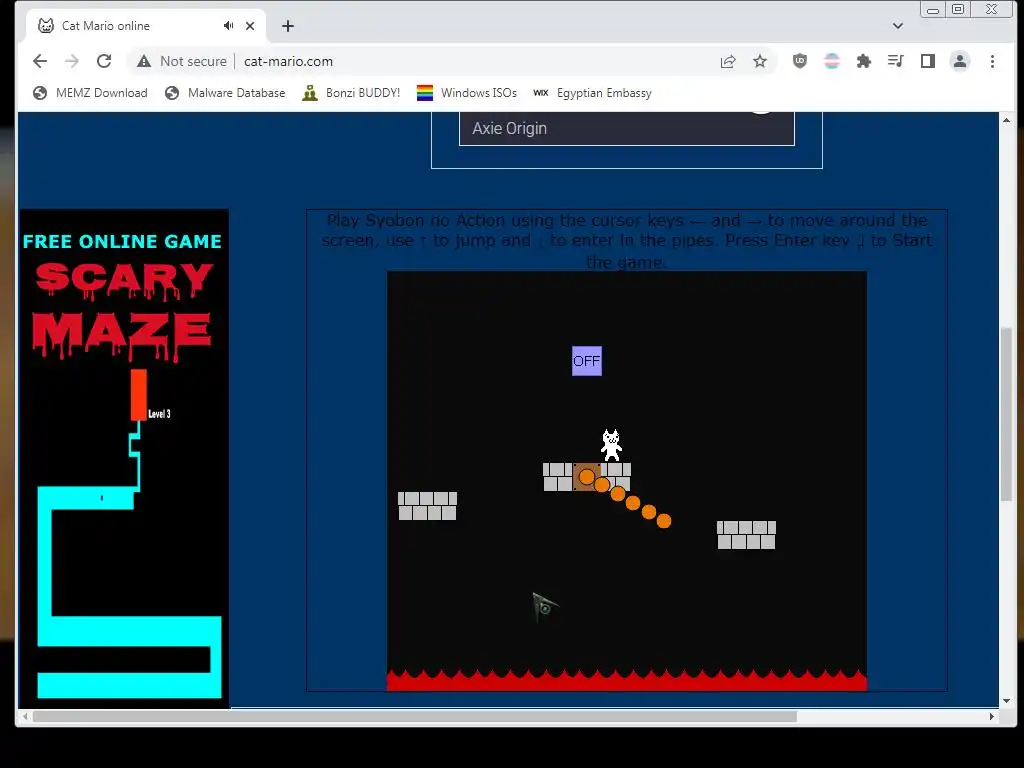
Task: Reload the cat-mario.com page
Action: (x=104, y=61)
